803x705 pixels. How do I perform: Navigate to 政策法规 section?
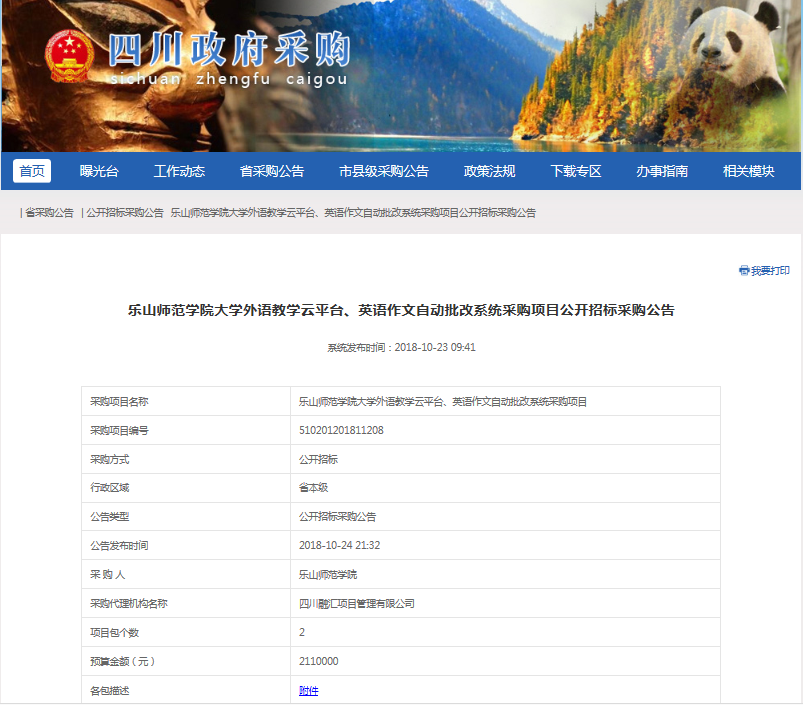coord(490,171)
